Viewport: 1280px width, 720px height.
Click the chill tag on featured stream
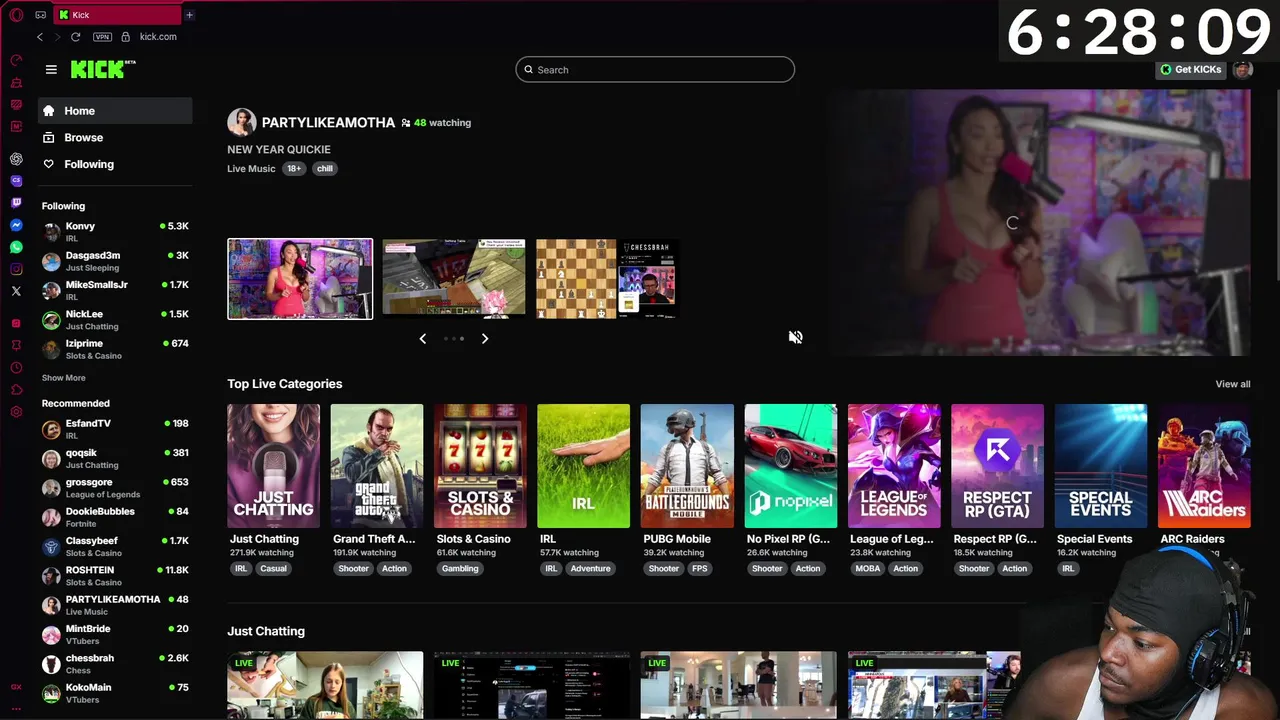click(325, 169)
